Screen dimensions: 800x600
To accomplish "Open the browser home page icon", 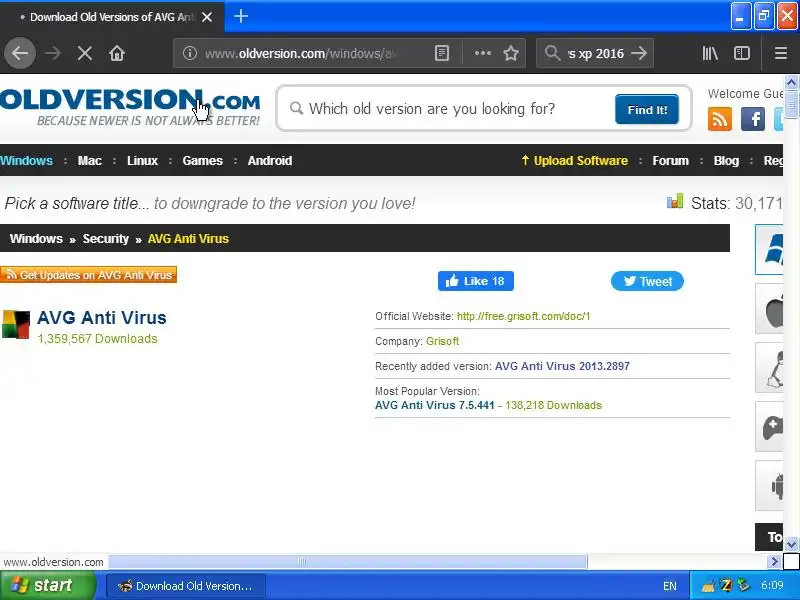I will tap(117, 53).
